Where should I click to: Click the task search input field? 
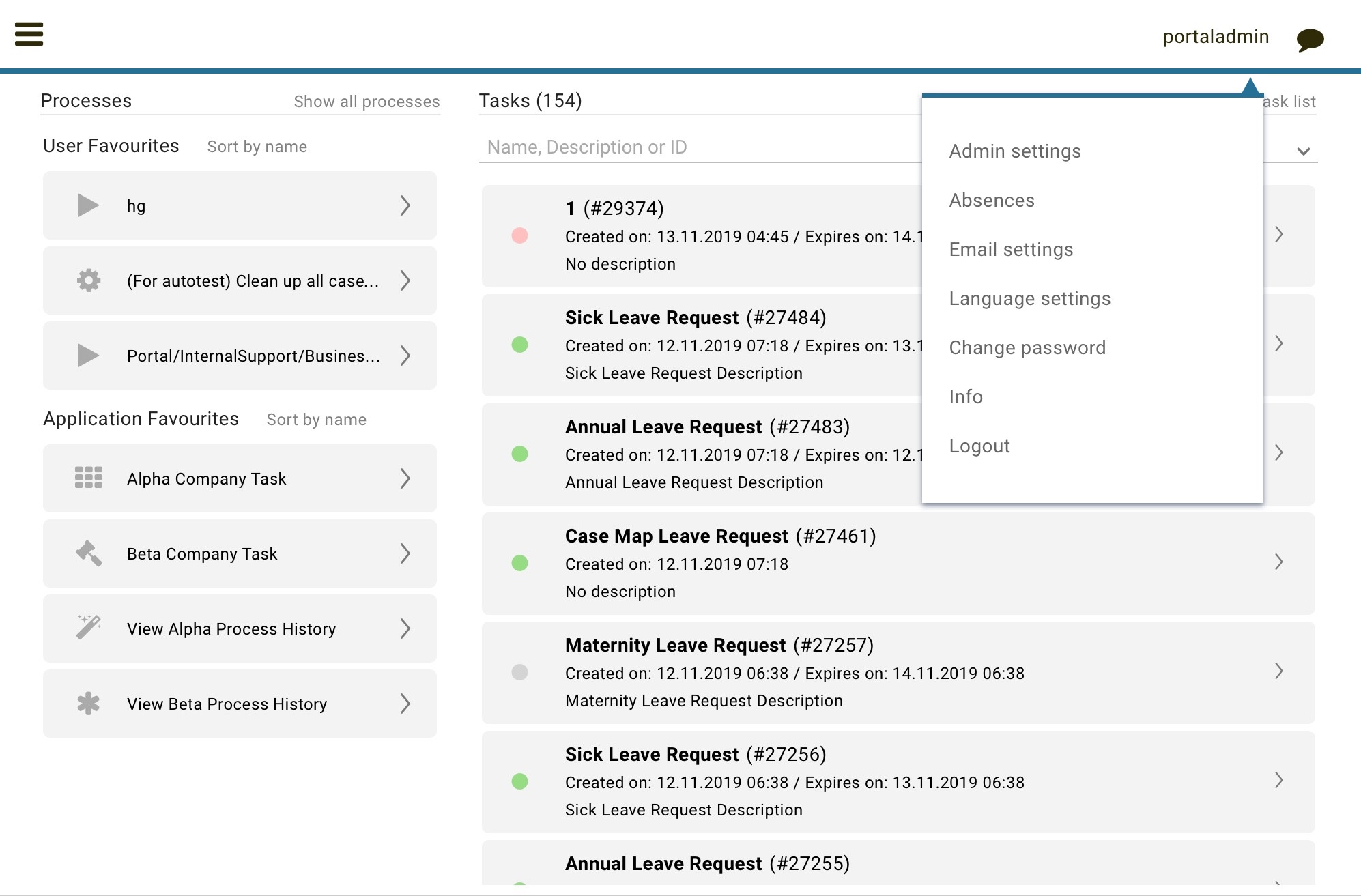[696, 147]
